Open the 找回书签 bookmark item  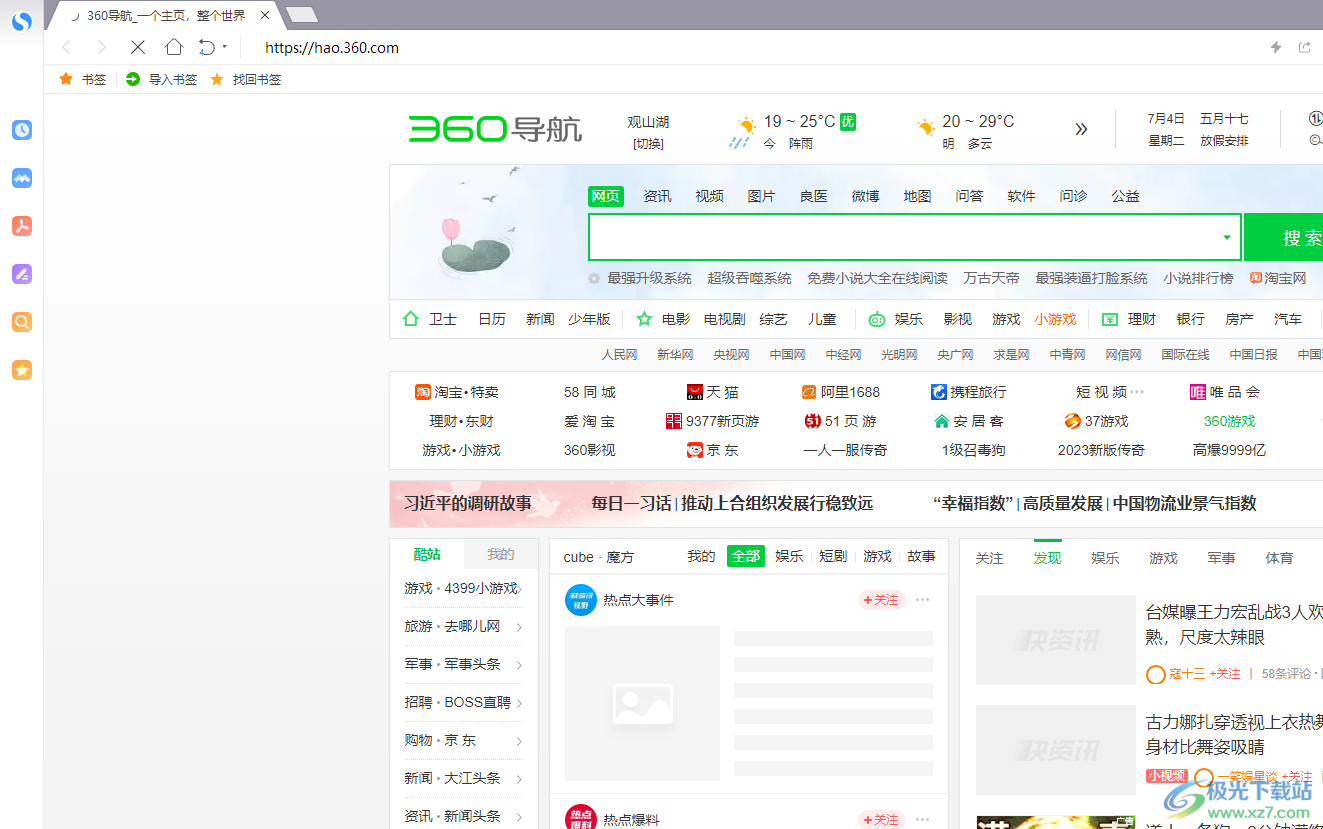(246, 79)
